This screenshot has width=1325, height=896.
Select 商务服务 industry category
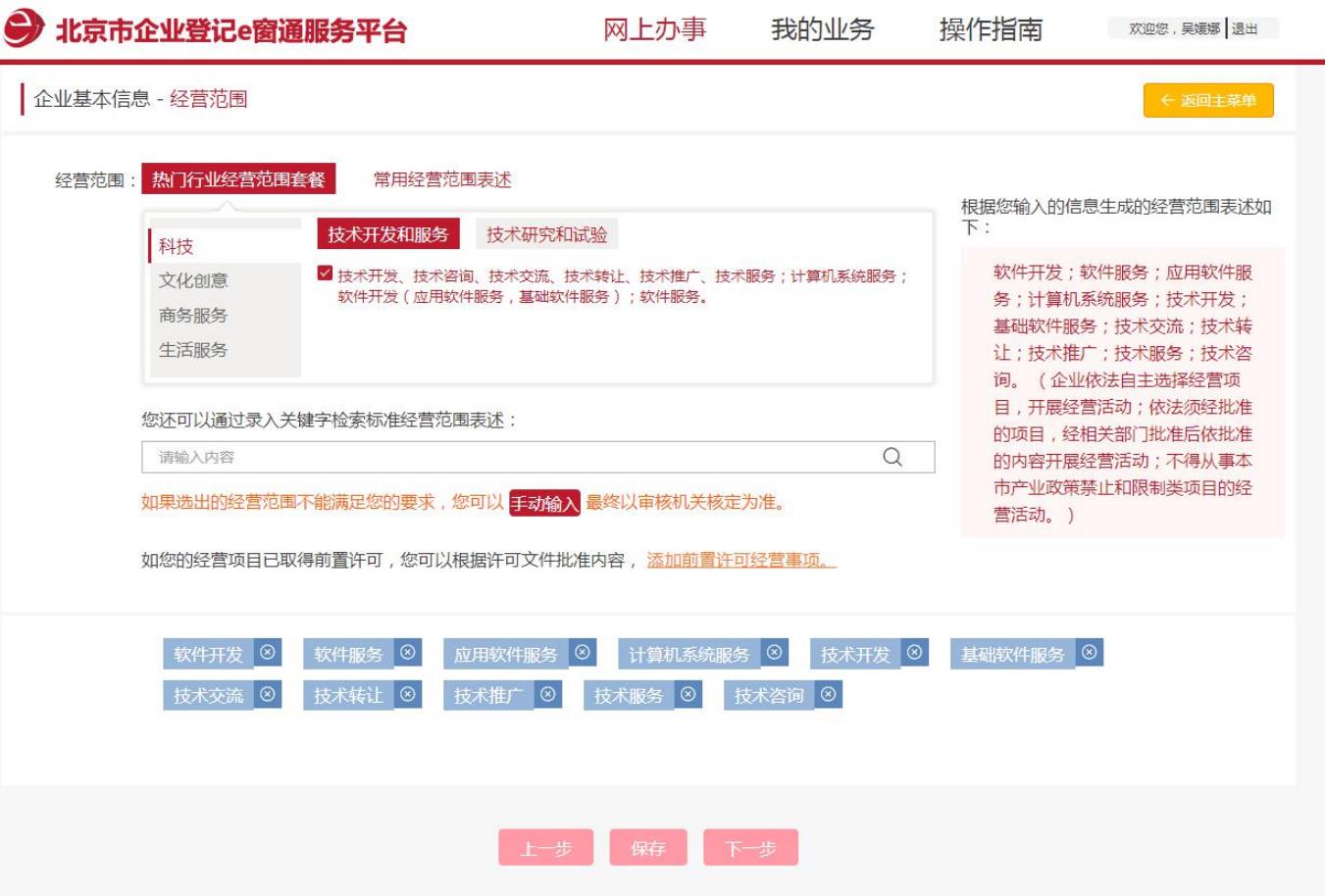pyautogui.click(x=193, y=316)
